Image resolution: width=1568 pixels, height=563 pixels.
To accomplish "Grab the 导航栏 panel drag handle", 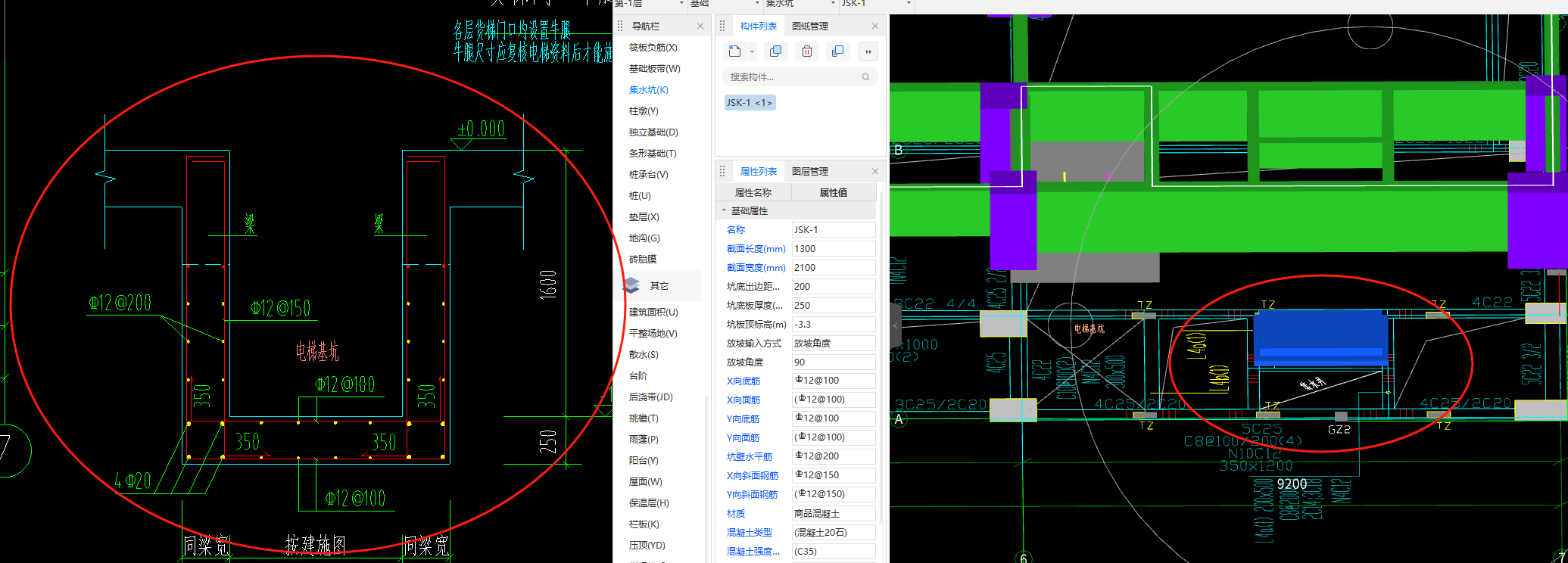I will [620, 26].
